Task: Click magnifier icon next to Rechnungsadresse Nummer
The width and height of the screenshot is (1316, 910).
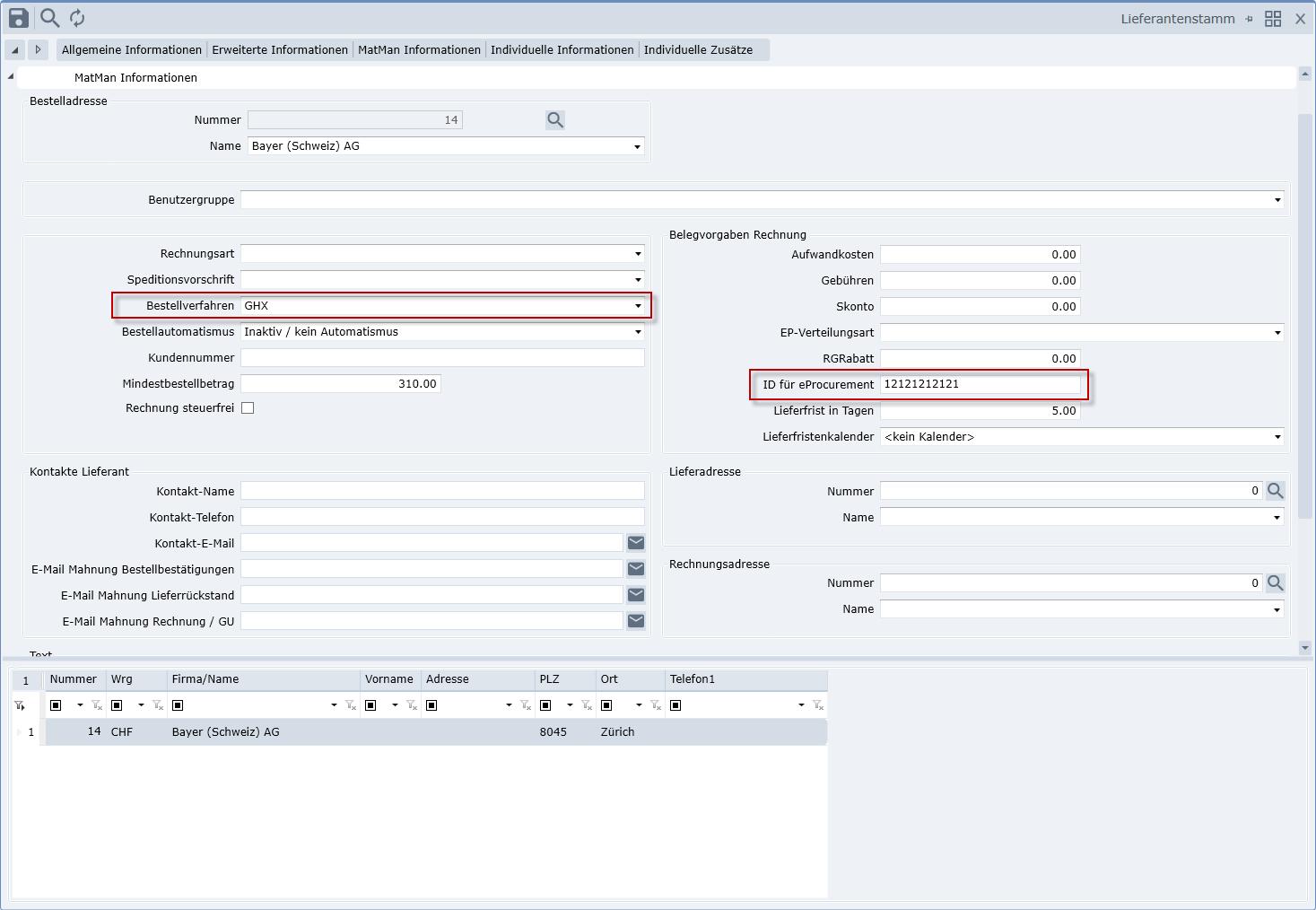Action: click(1275, 583)
